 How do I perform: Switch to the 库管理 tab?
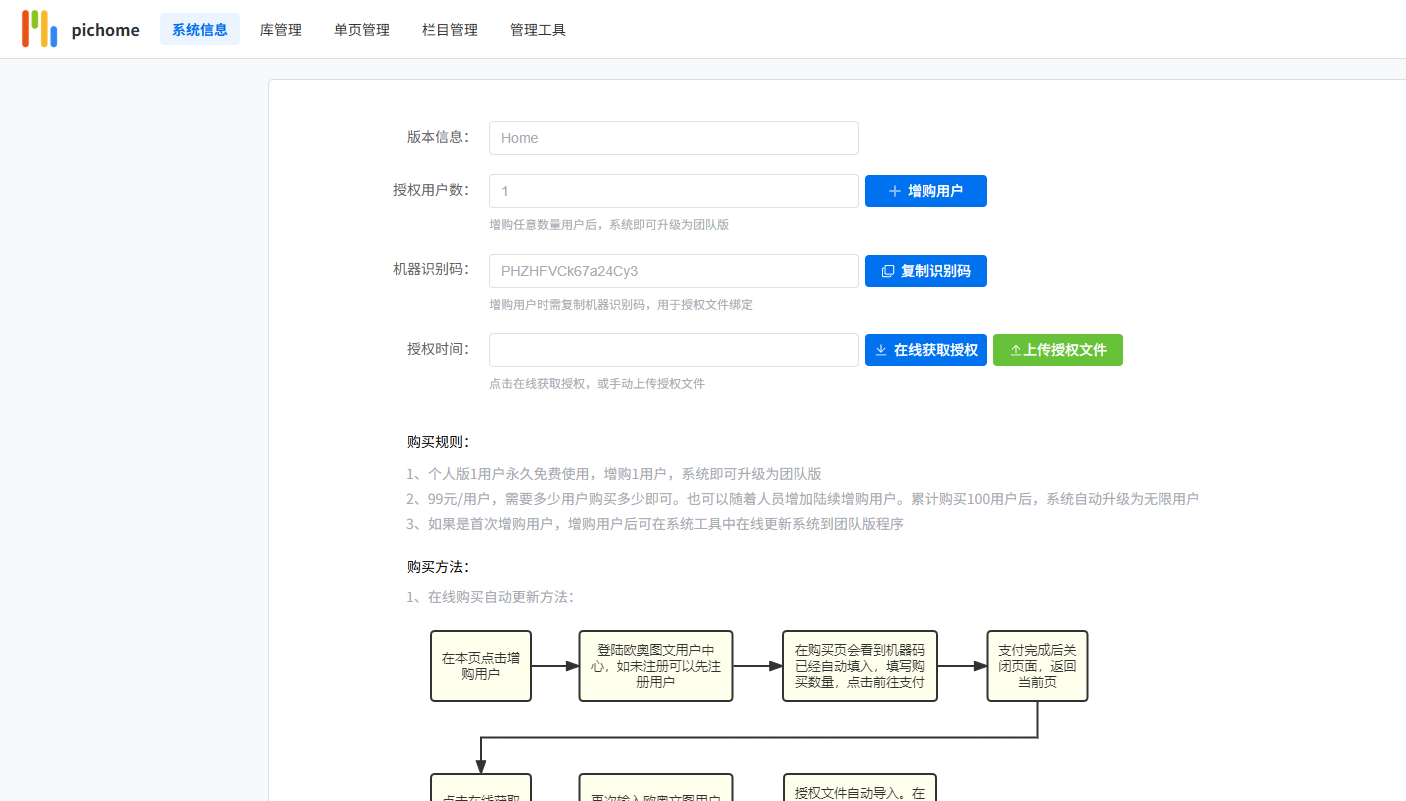(x=281, y=30)
